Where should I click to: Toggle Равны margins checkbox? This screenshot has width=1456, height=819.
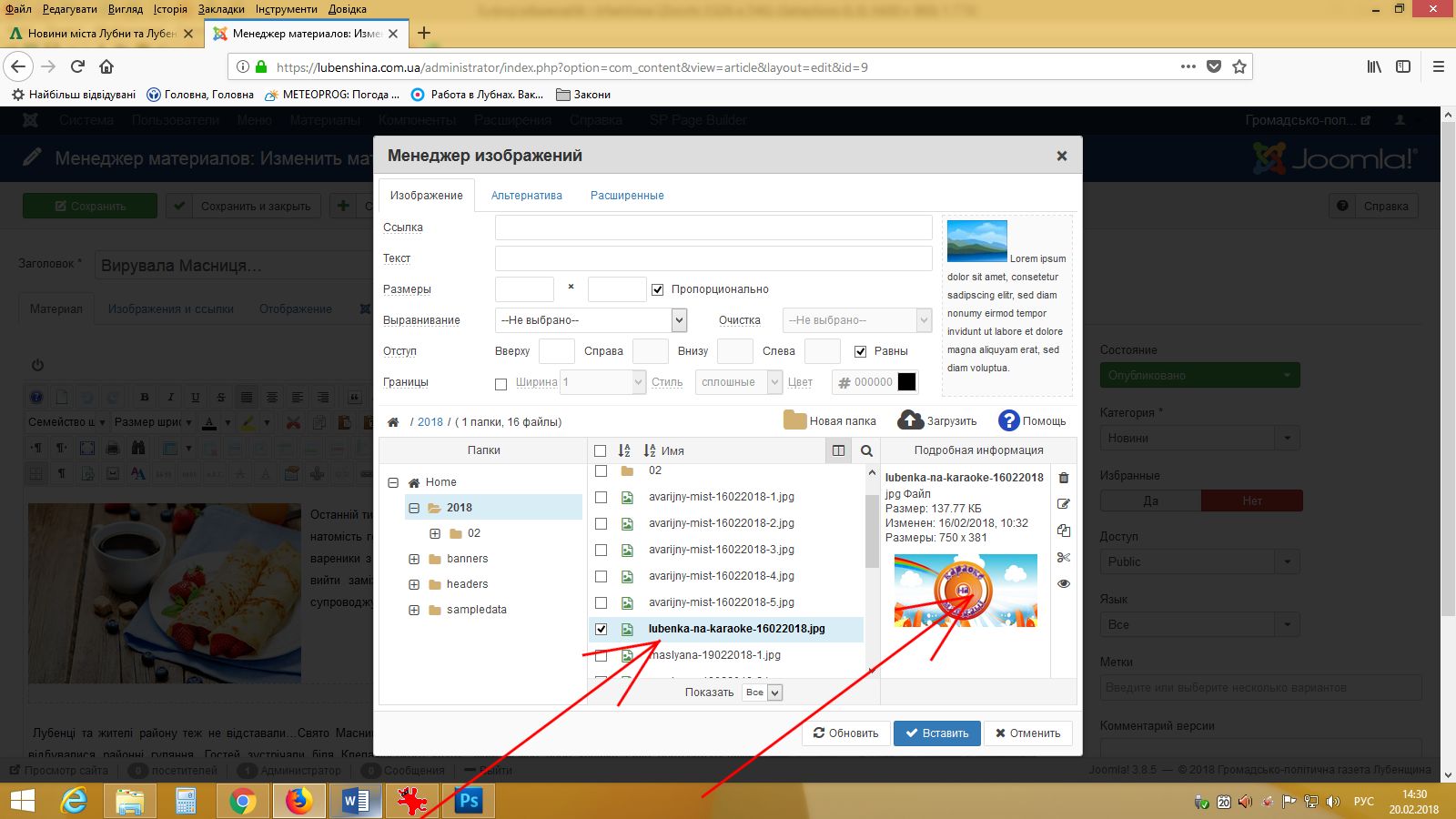click(x=860, y=351)
